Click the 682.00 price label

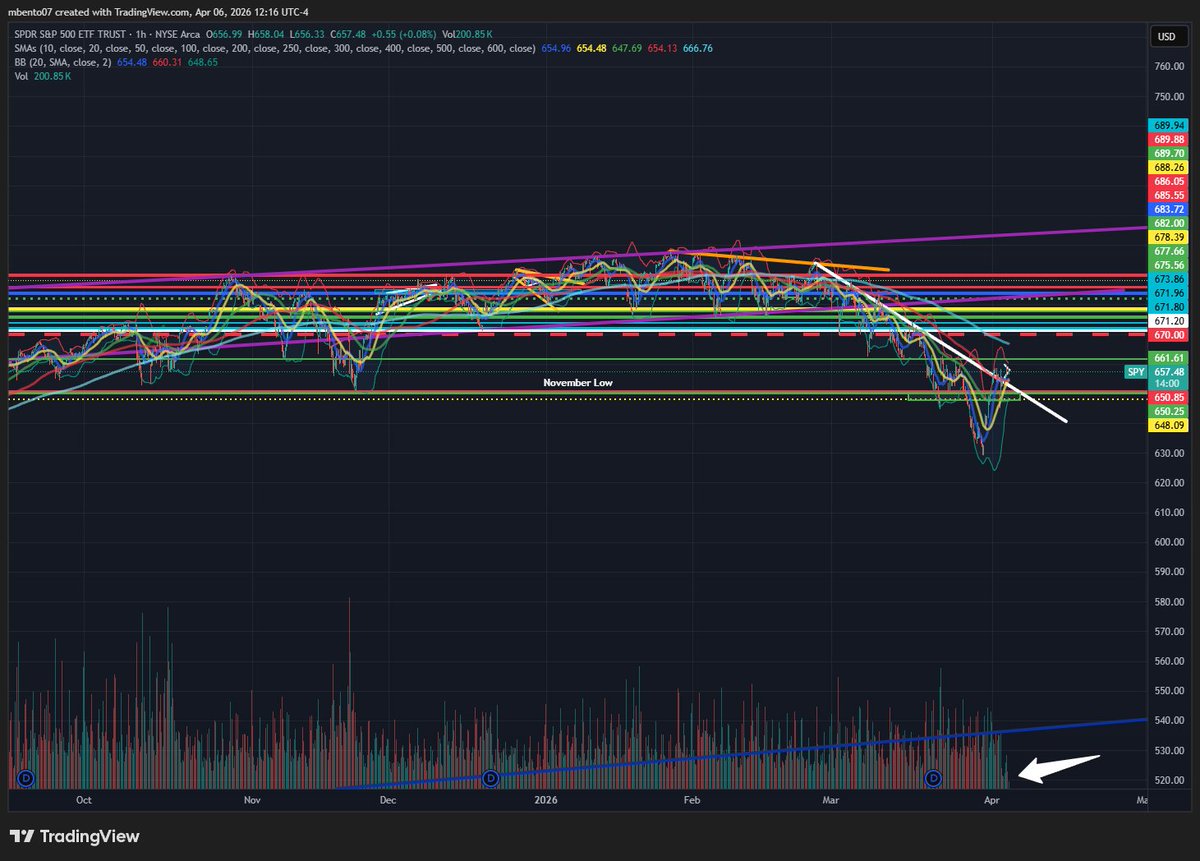click(x=1169, y=223)
